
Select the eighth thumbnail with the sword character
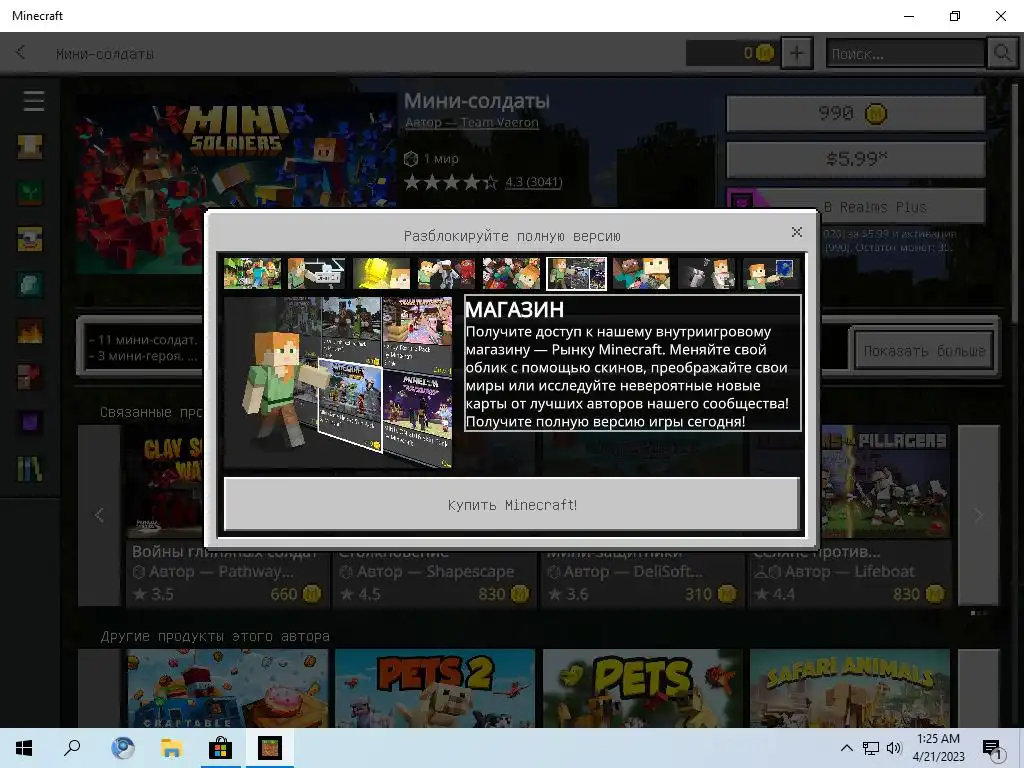[x=706, y=273]
